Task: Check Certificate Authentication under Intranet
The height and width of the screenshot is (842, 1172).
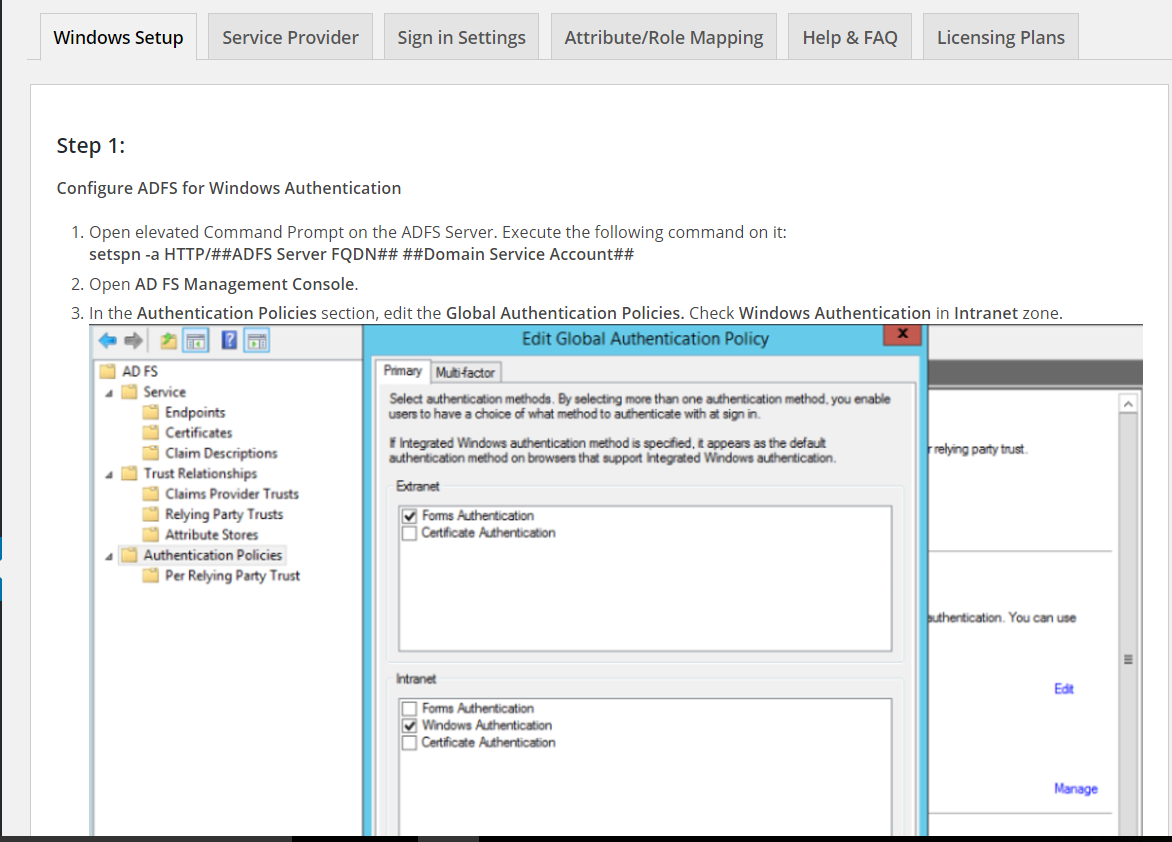Action: pos(409,743)
